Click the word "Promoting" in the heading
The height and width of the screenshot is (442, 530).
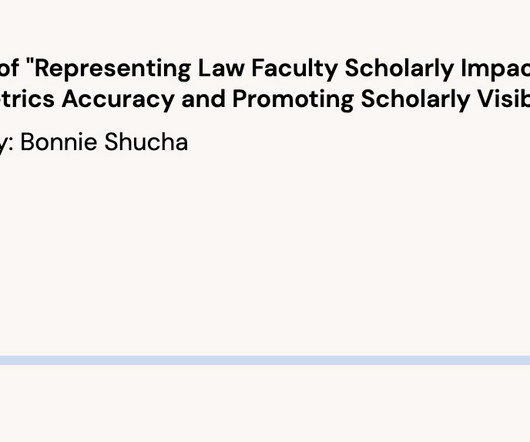[293, 99]
